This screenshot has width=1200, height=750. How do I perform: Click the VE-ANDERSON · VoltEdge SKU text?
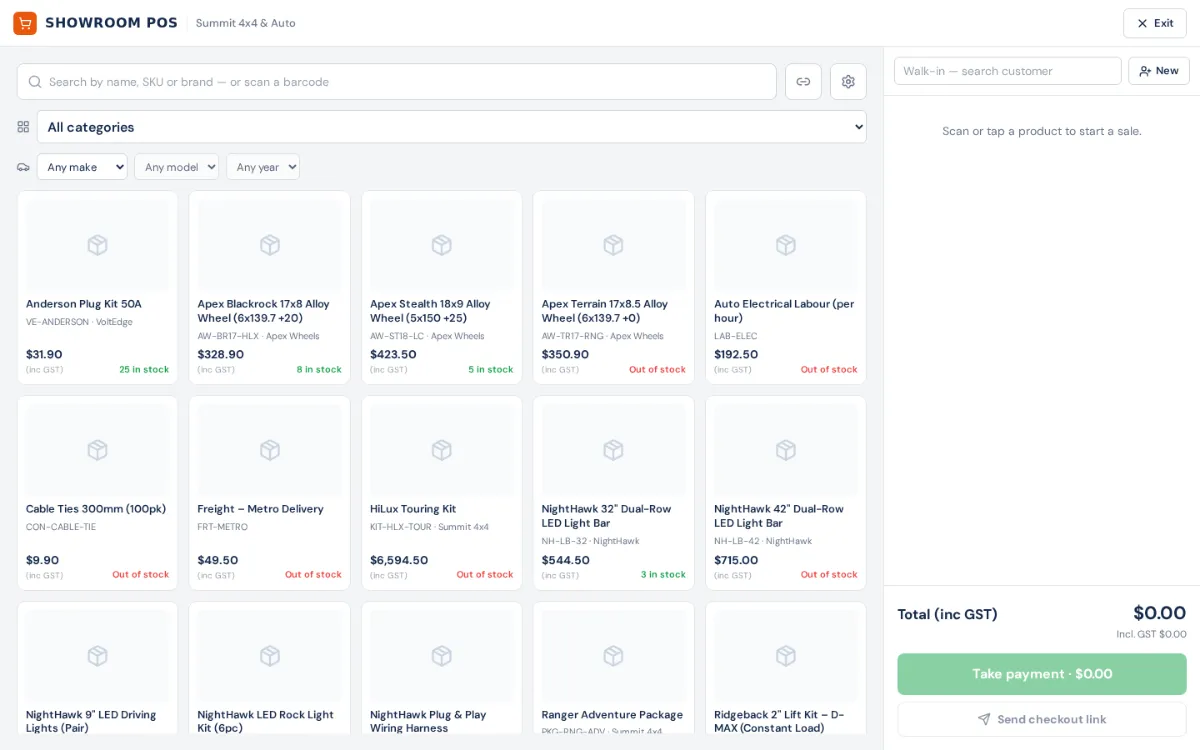(x=79, y=322)
